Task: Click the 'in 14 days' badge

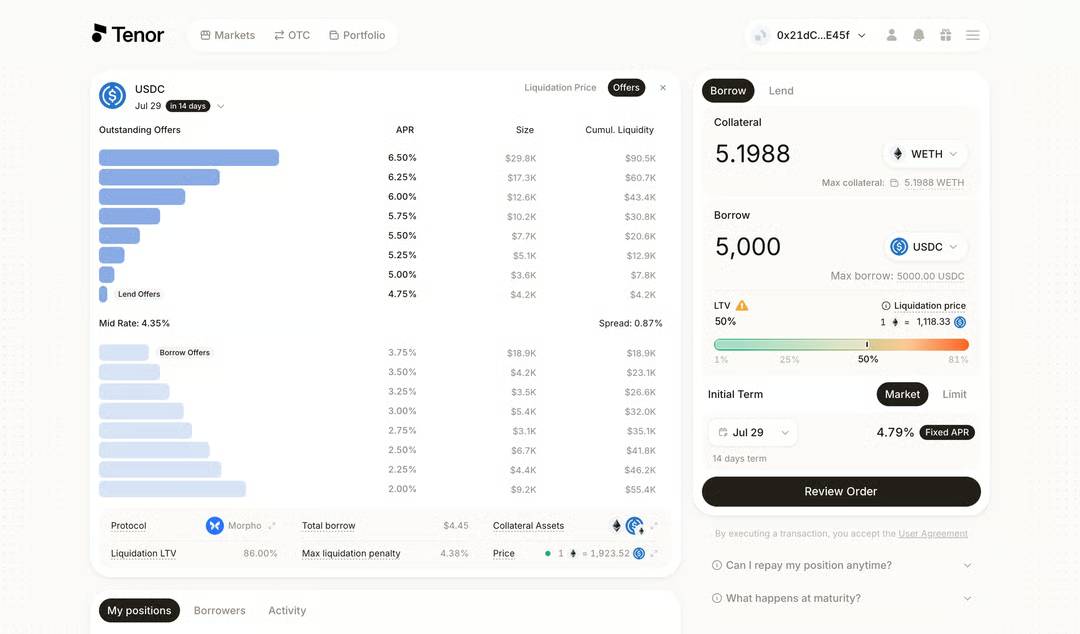Action: point(187,106)
